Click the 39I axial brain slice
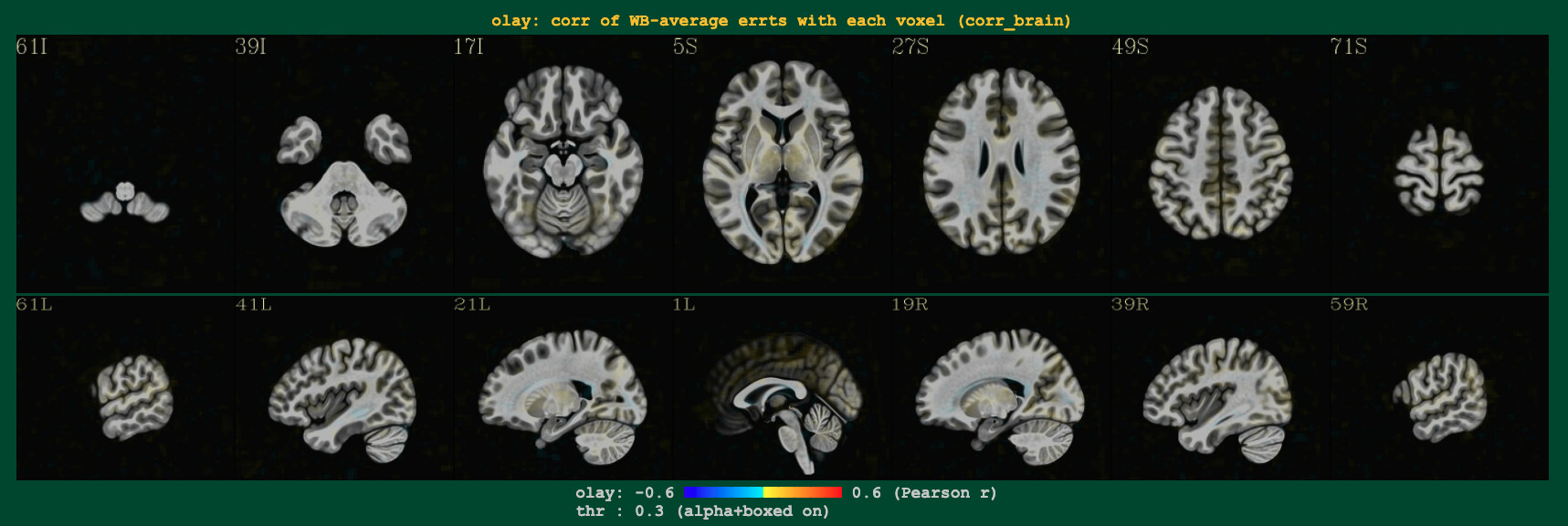This screenshot has height=526, width=1568. (x=343, y=180)
